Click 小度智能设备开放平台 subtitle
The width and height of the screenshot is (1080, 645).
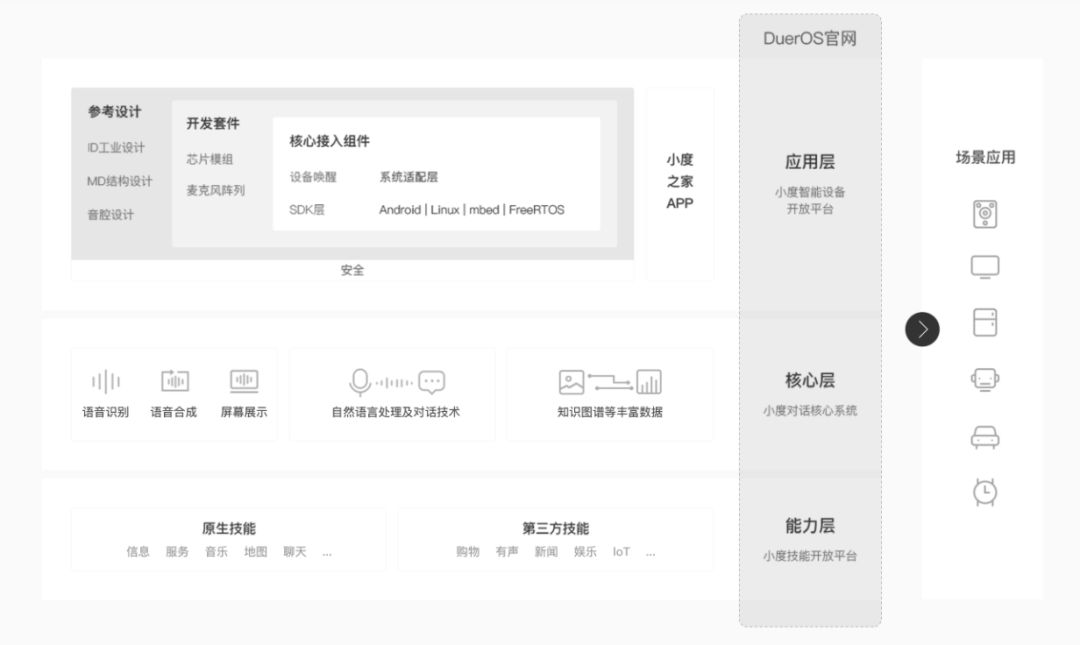tap(810, 201)
